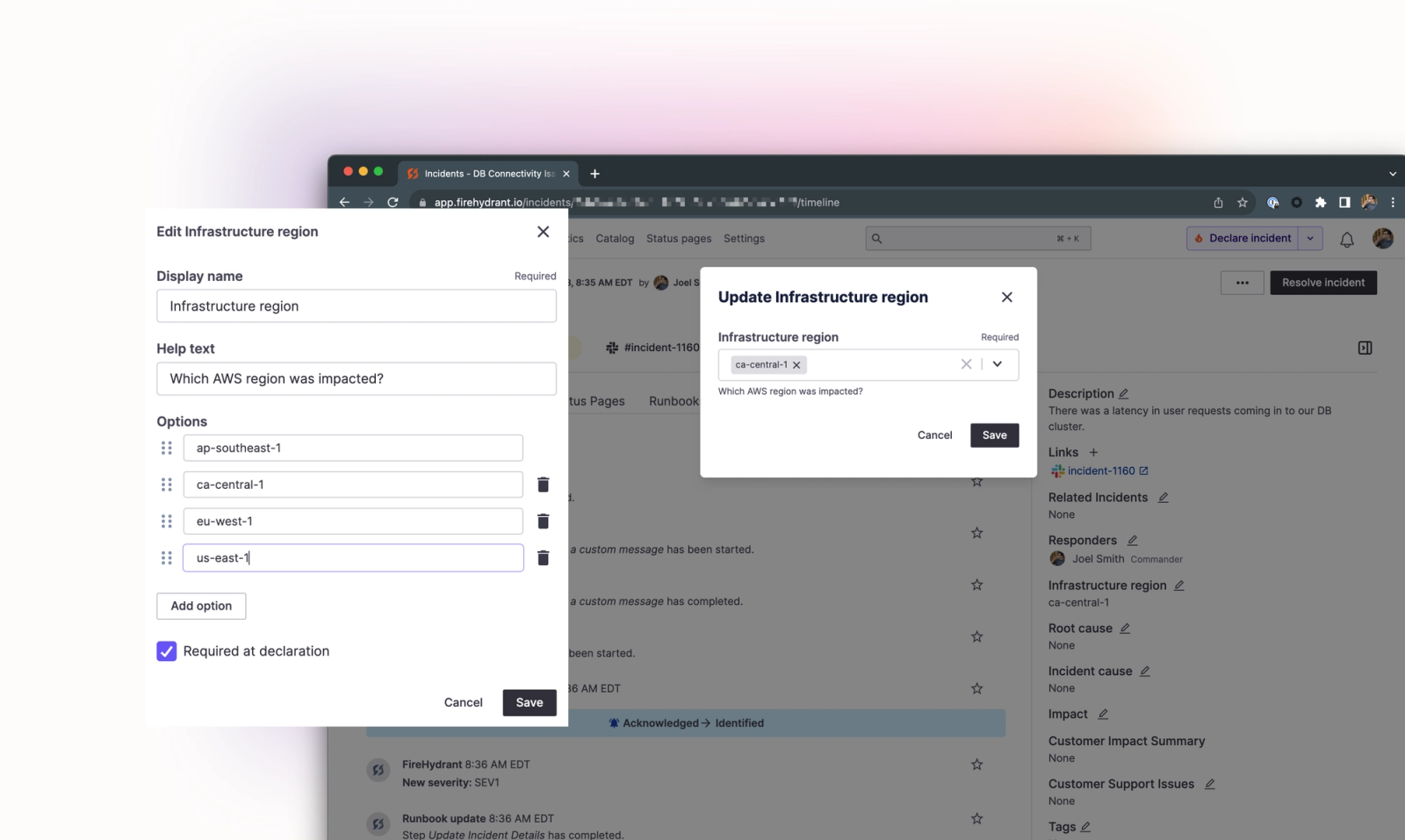1405x840 pixels.
Task: Click the Declare incident button
Action: [1242, 239]
